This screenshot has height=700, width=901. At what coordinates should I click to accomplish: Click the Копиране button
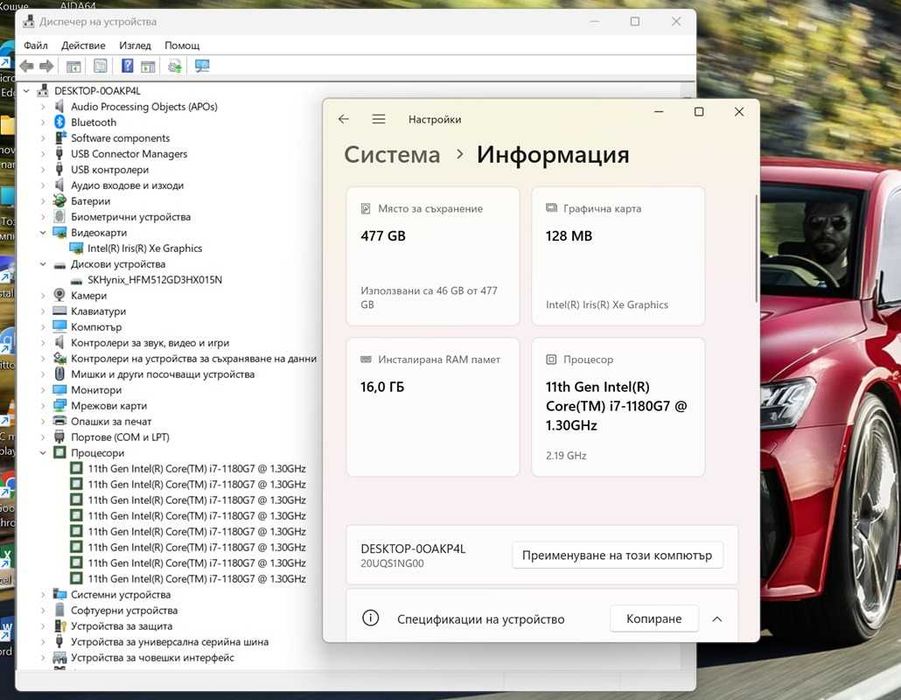click(654, 618)
